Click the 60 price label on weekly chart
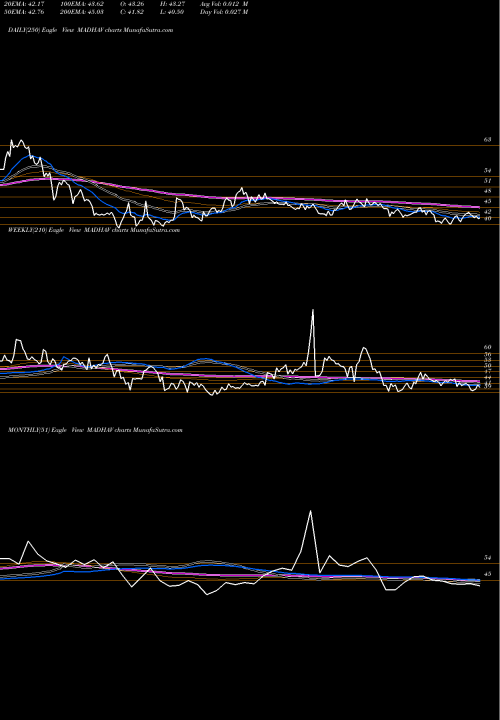This screenshot has height=720, width=500. point(488,348)
